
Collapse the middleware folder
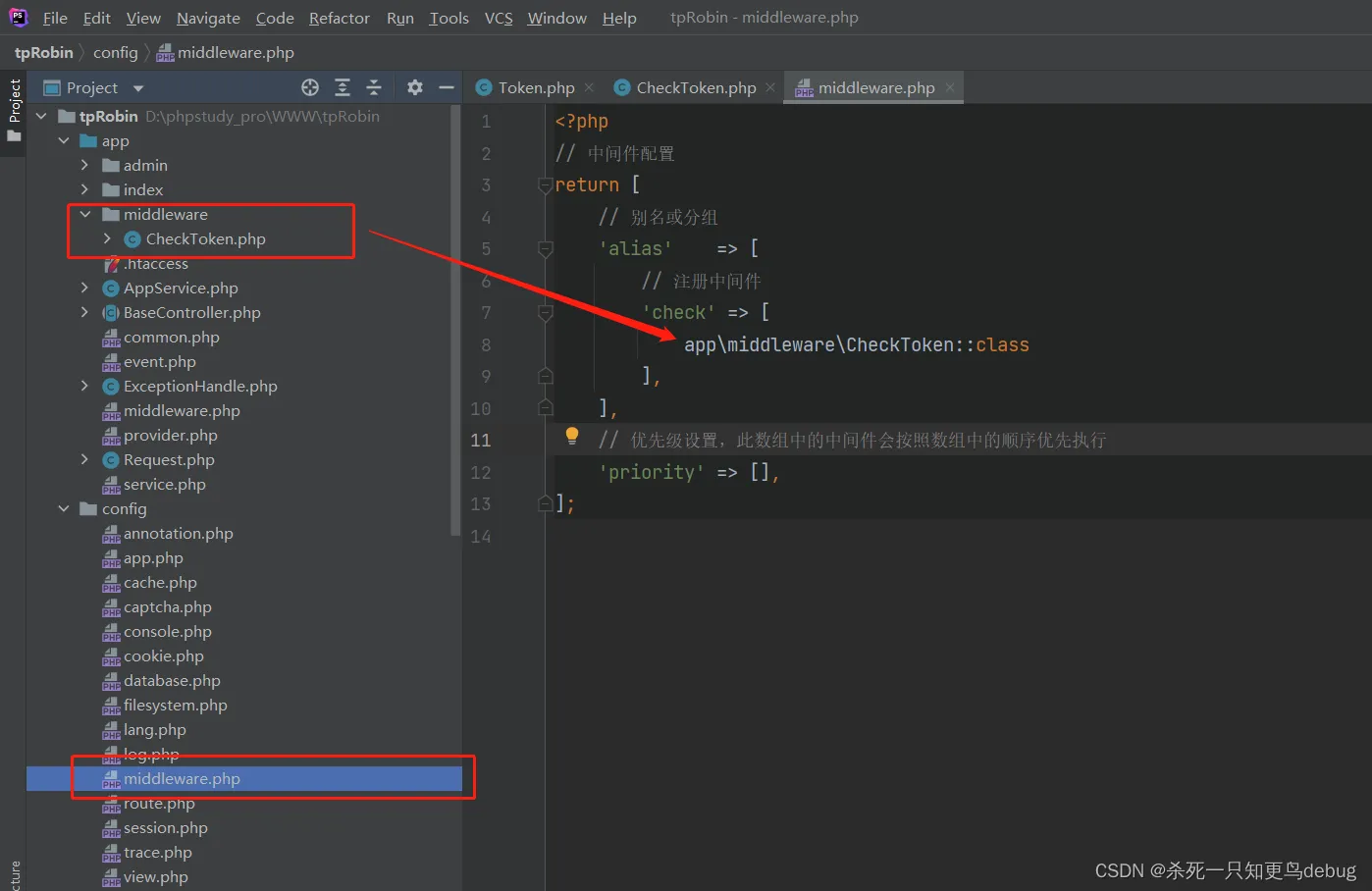point(84,214)
